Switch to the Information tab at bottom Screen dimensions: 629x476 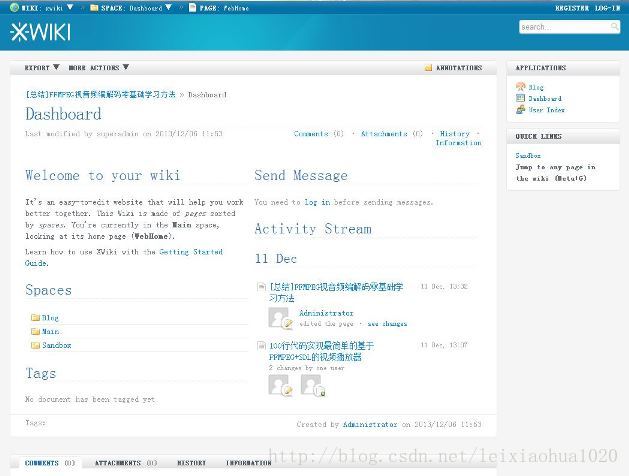(x=249, y=463)
